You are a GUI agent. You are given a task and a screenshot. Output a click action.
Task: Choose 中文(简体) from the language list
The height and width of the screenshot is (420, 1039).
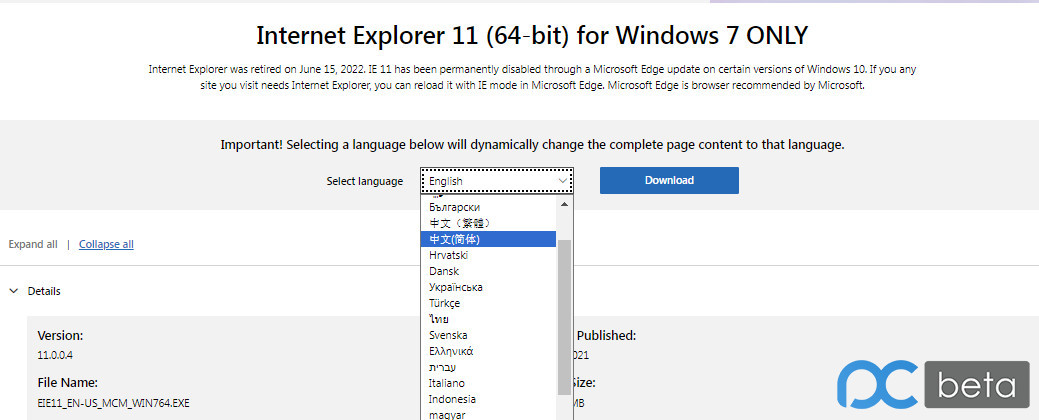click(488, 239)
